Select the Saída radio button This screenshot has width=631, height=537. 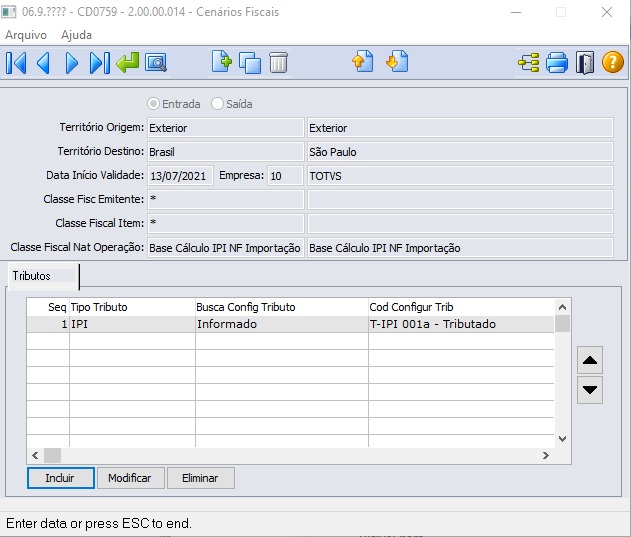[x=217, y=104]
